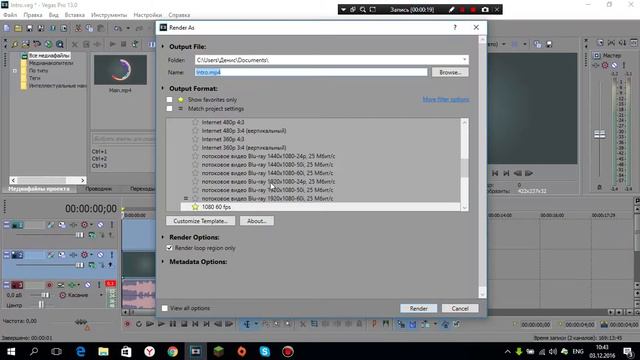This screenshot has height=360, width=640.
Task: Select По типу folder in tree
Action: click(x=38, y=71)
